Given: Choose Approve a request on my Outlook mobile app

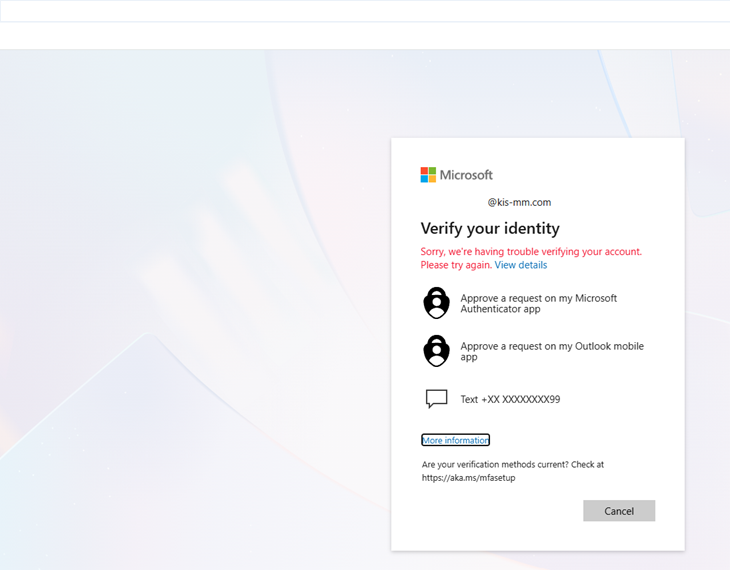Looking at the screenshot, I should click(538, 351).
